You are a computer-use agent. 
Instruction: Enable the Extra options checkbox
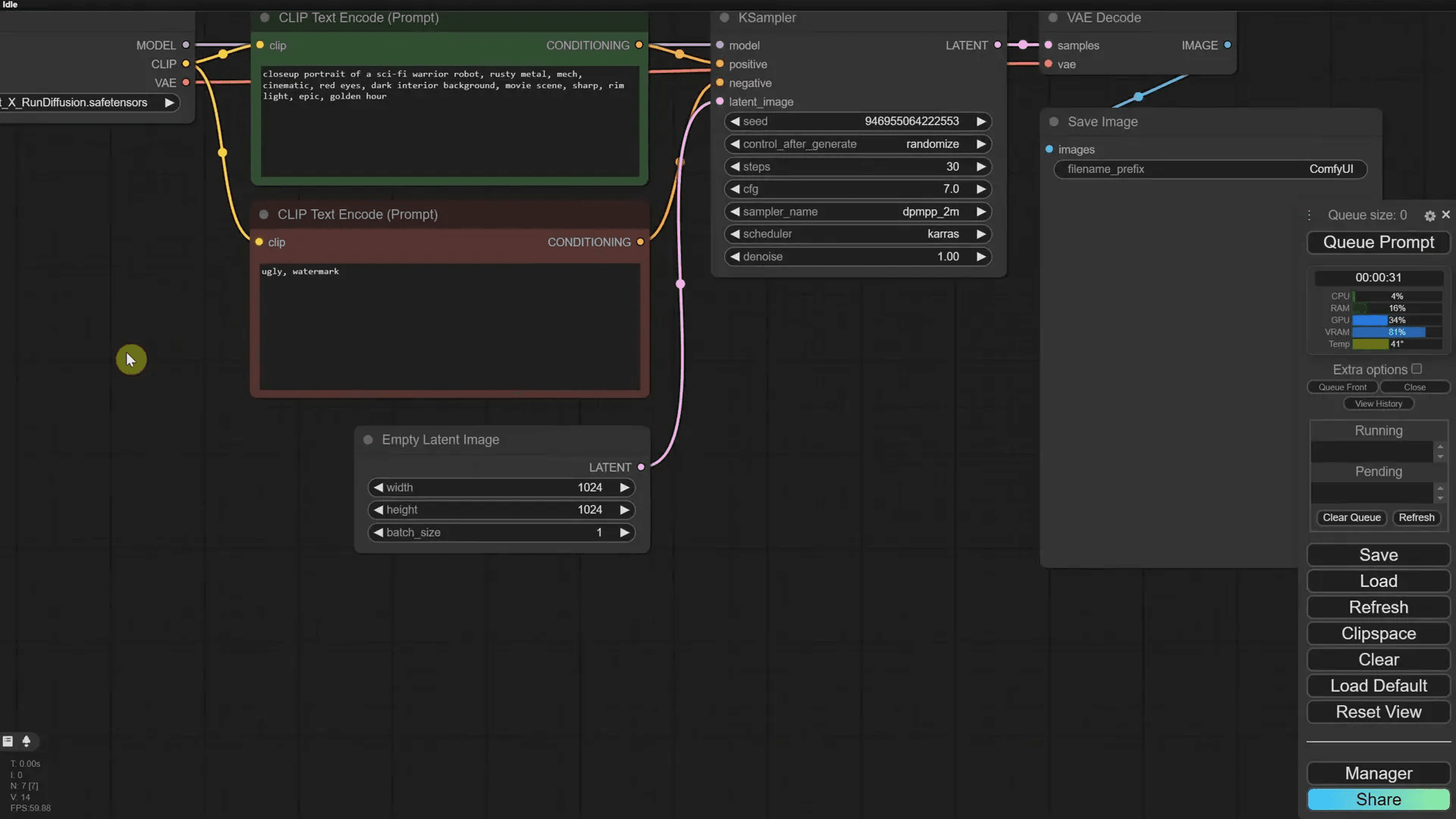[1417, 369]
